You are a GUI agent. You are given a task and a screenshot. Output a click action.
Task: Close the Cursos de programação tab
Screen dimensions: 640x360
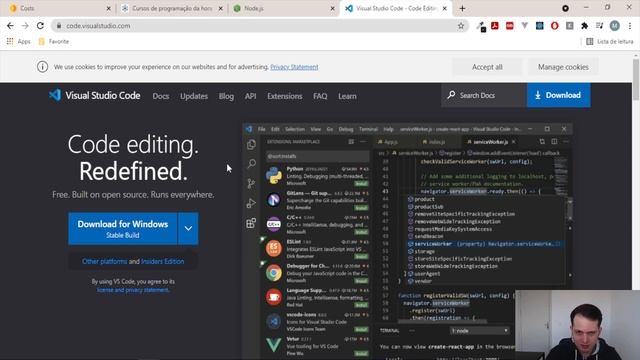(220, 8)
